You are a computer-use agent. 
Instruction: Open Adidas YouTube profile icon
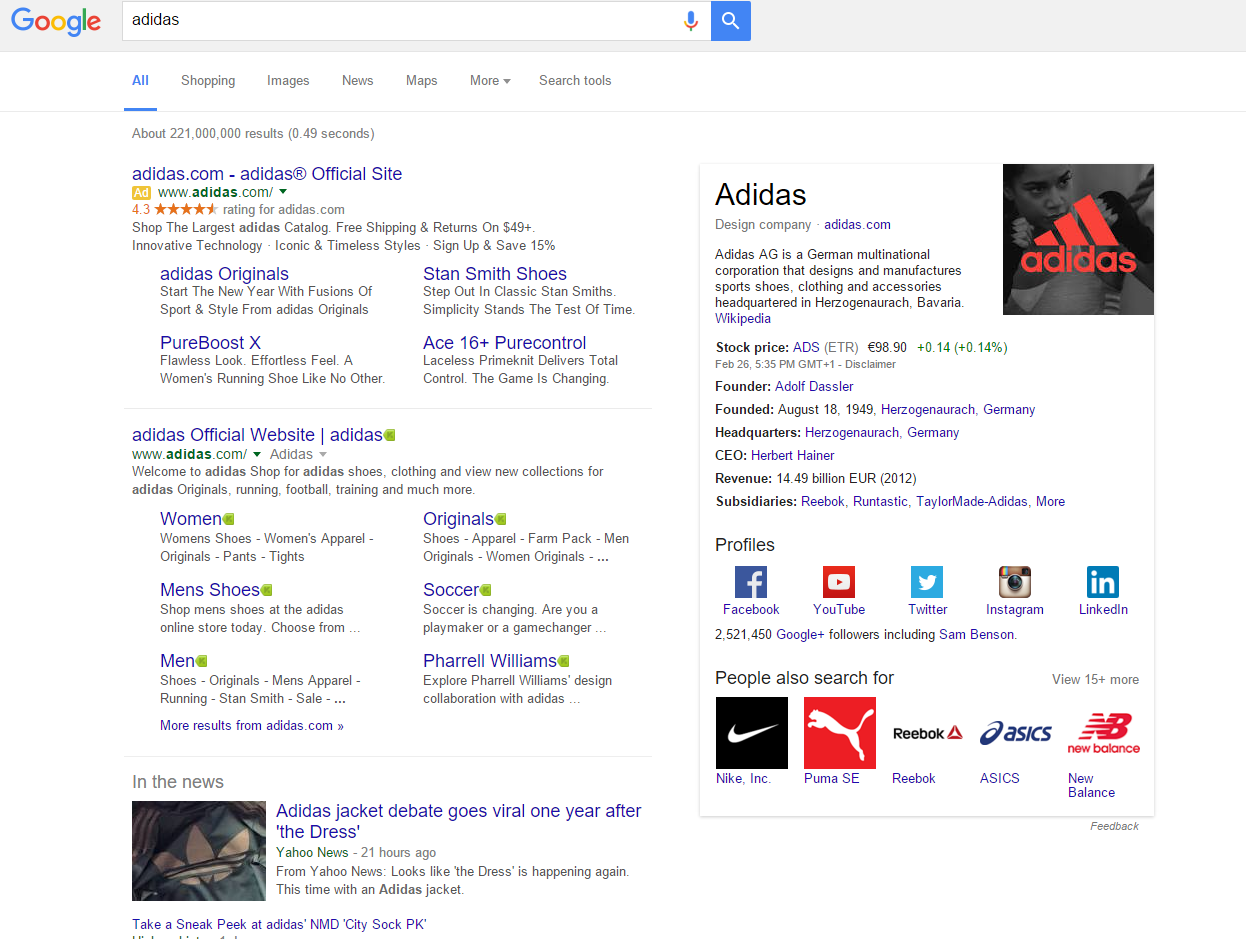pyautogui.click(x=839, y=582)
